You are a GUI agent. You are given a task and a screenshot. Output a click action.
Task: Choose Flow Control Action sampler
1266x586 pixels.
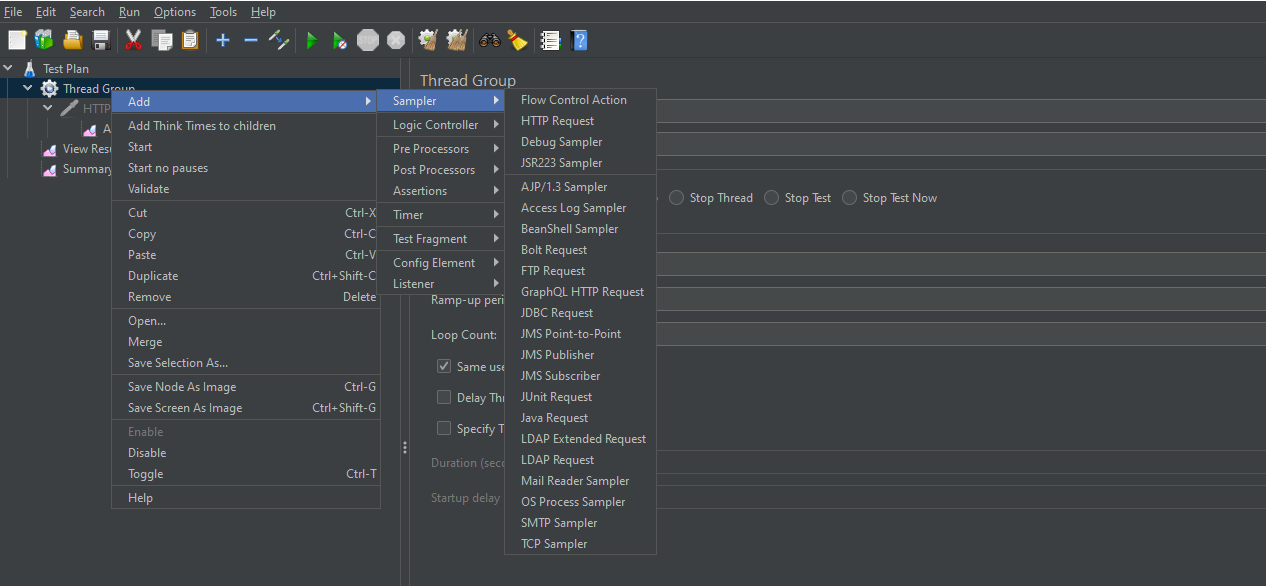(x=580, y=100)
